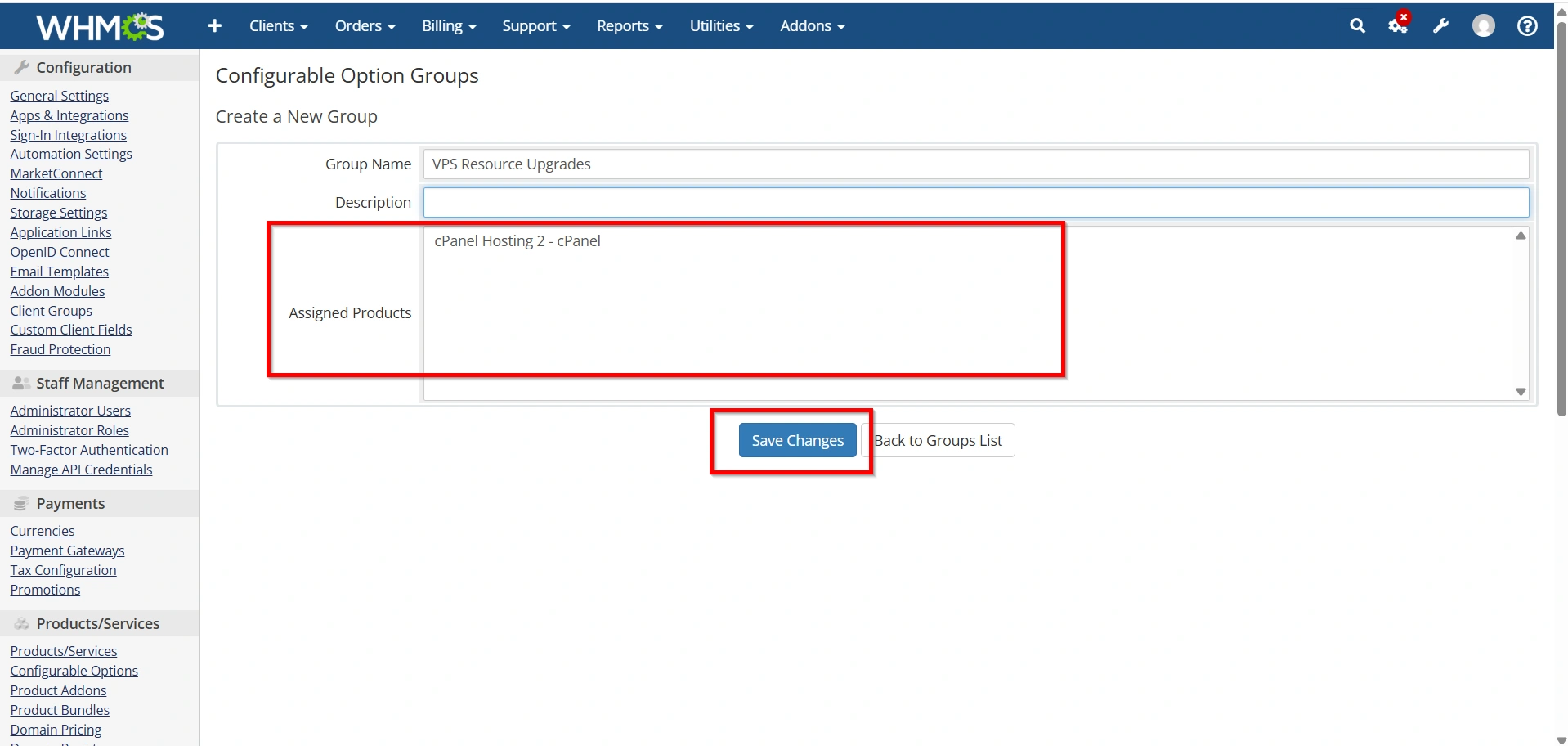Expand the Billing dropdown menu
Screen dimensions: 1568x746
[449, 26]
